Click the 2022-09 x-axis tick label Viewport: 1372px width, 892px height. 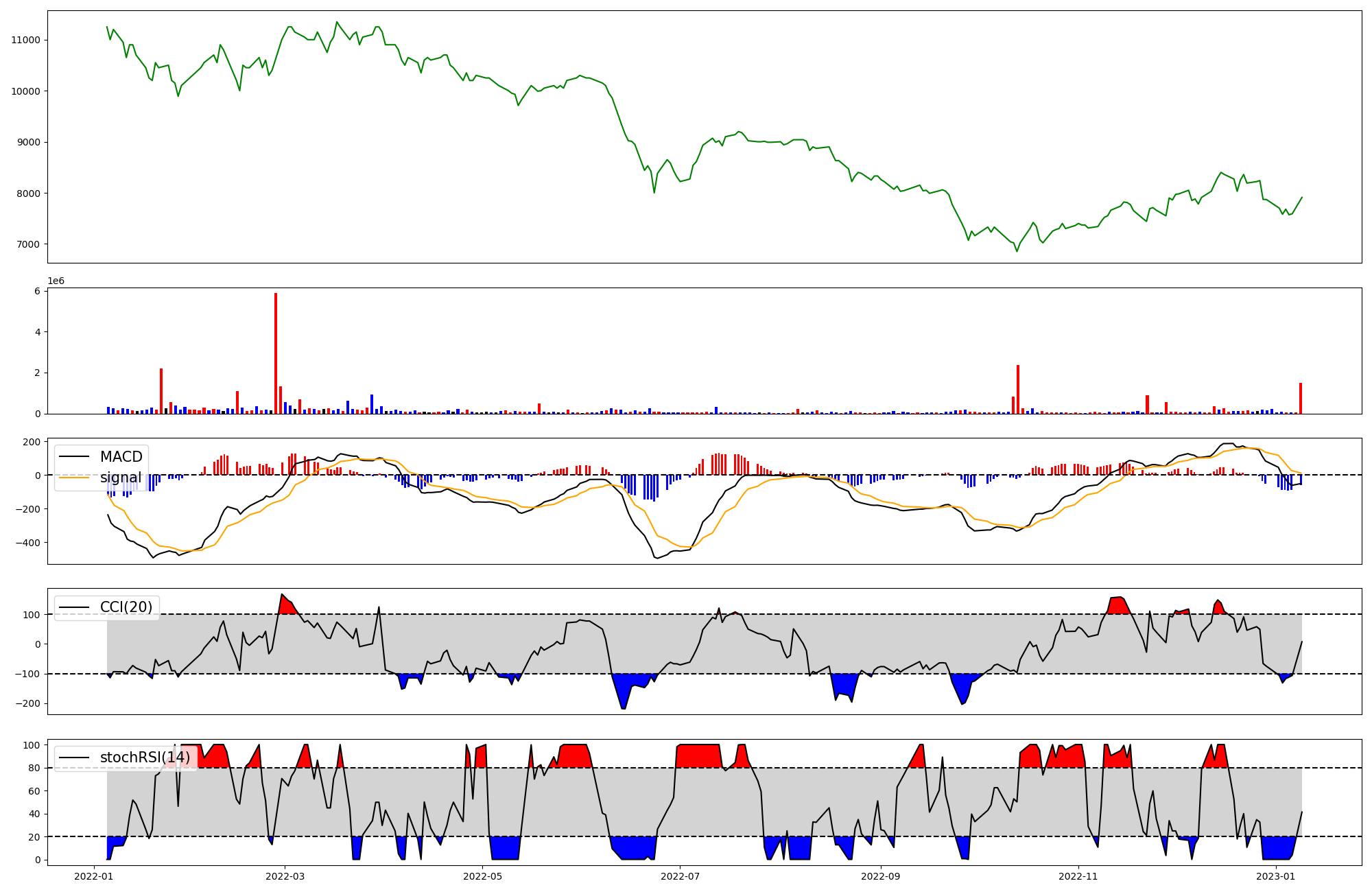(x=880, y=876)
